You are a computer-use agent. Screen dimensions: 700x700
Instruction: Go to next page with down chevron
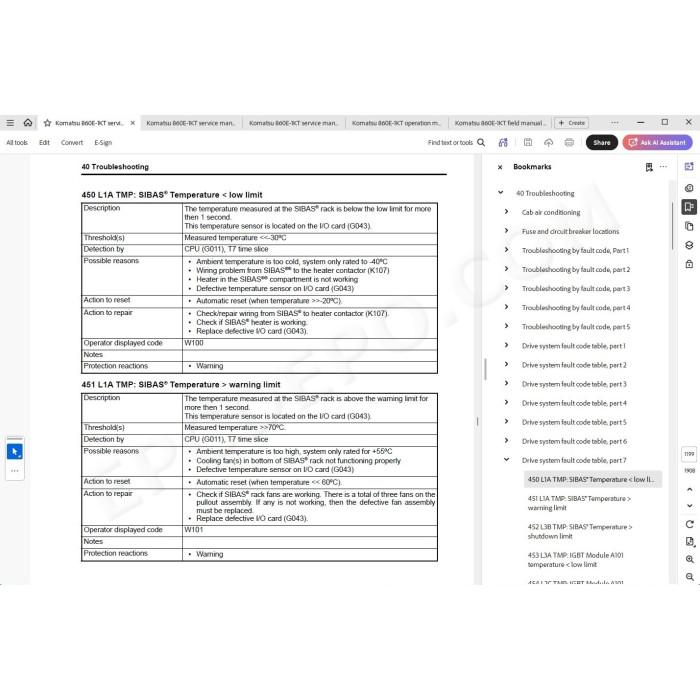click(689, 506)
